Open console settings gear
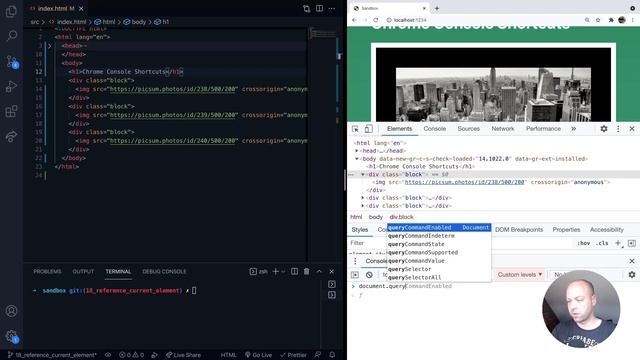 [x=632, y=275]
